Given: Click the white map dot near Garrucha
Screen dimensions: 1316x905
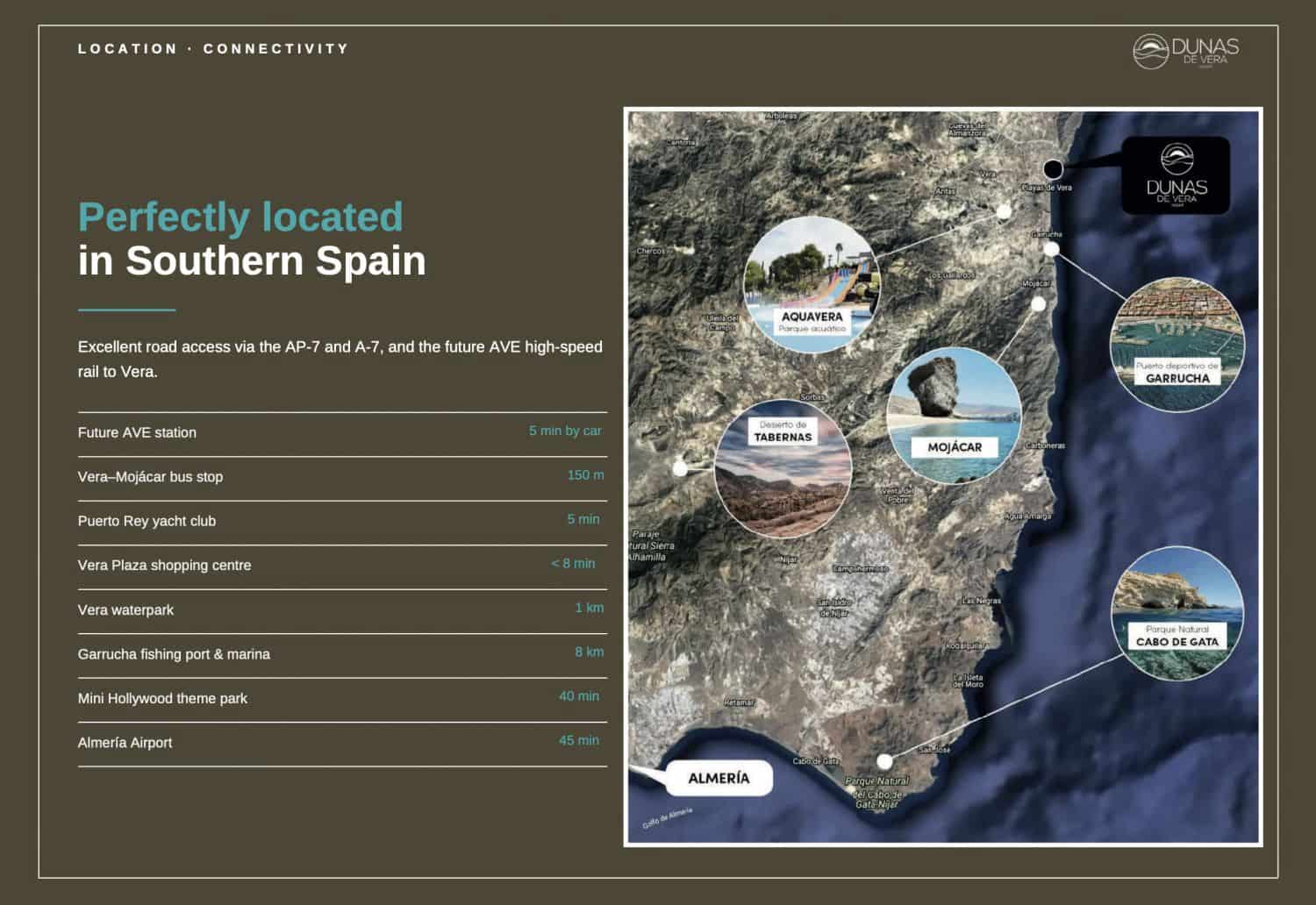Looking at the screenshot, I should [1051, 249].
